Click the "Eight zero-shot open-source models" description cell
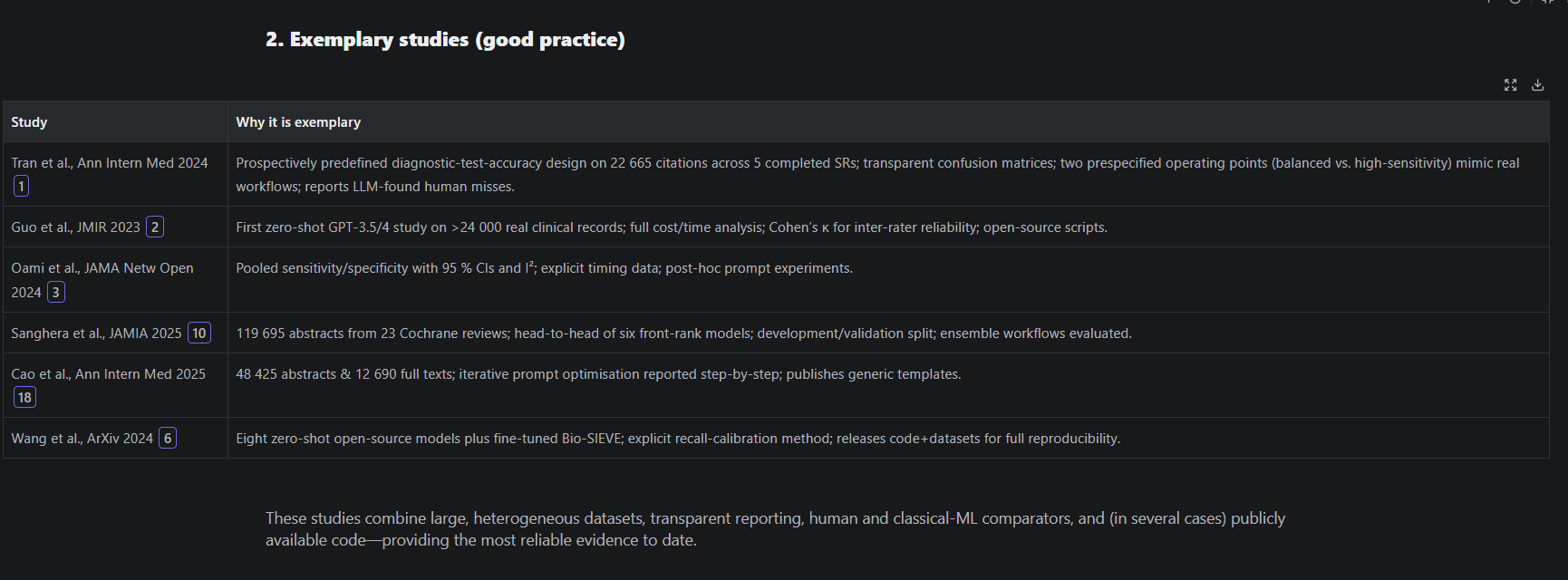 point(678,439)
